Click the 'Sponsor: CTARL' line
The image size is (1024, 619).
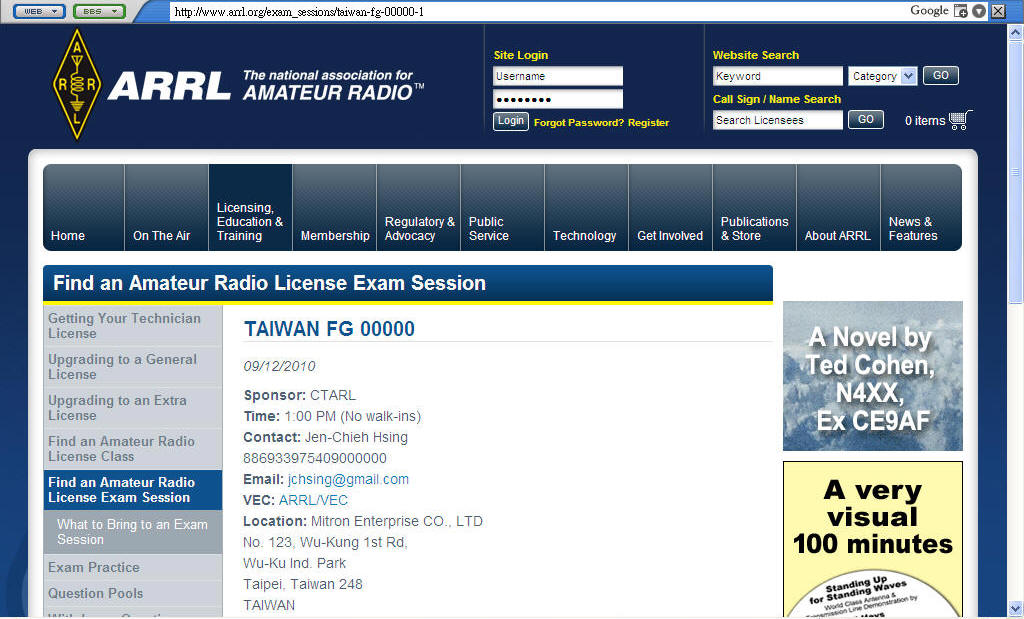pyautogui.click(x=300, y=396)
